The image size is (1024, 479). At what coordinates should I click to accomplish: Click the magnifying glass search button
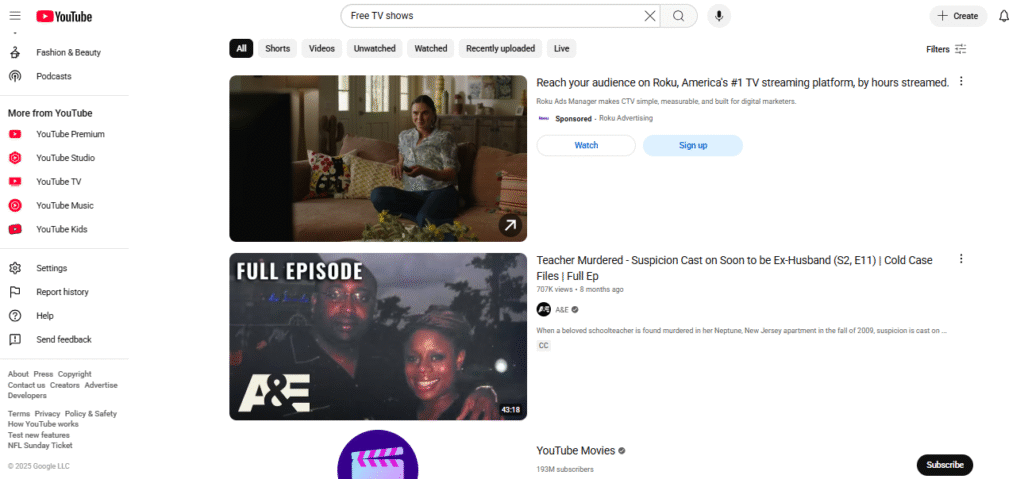[x=679, y=16]
